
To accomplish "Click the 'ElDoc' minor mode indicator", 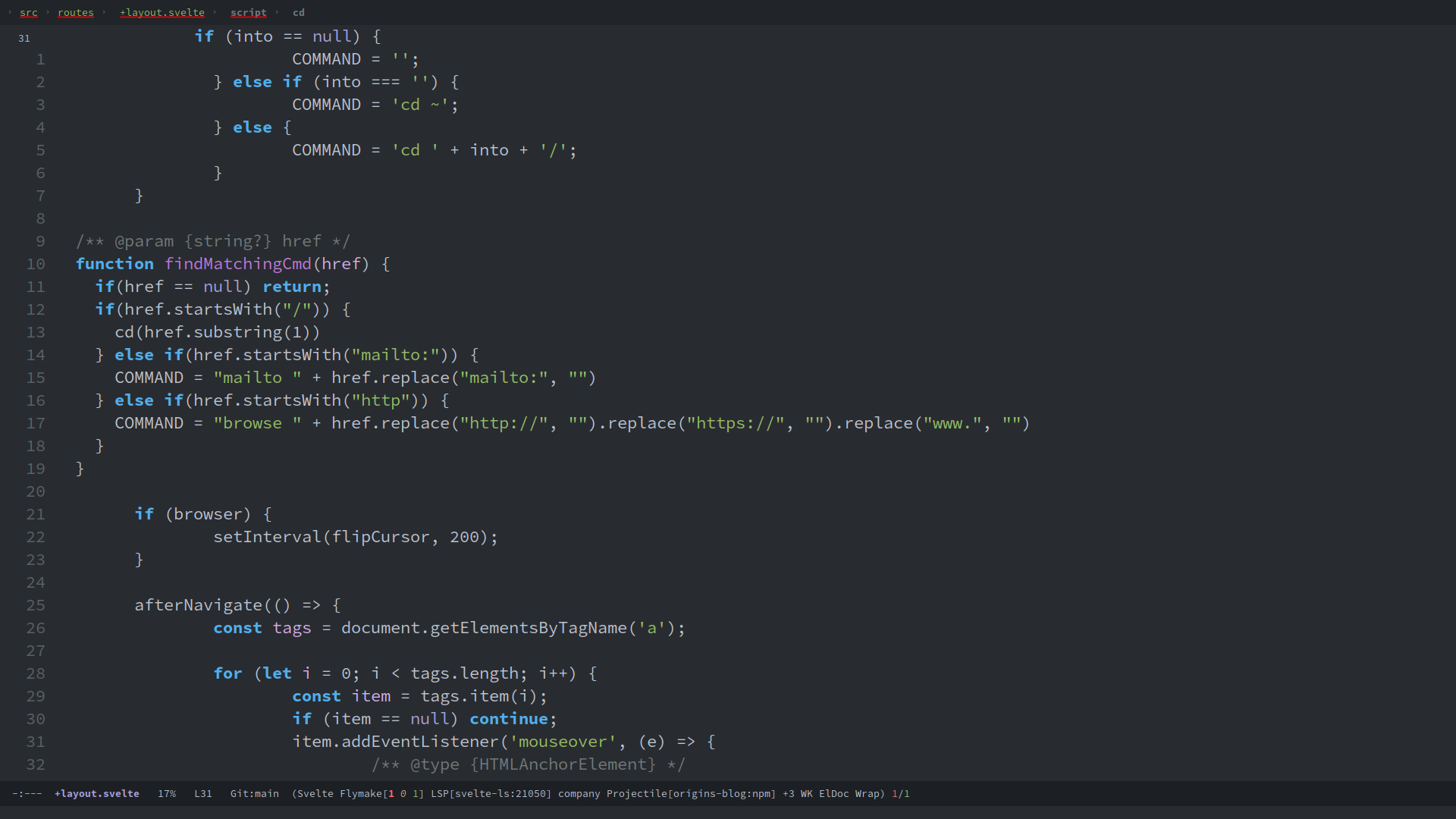I will (834, 793).
